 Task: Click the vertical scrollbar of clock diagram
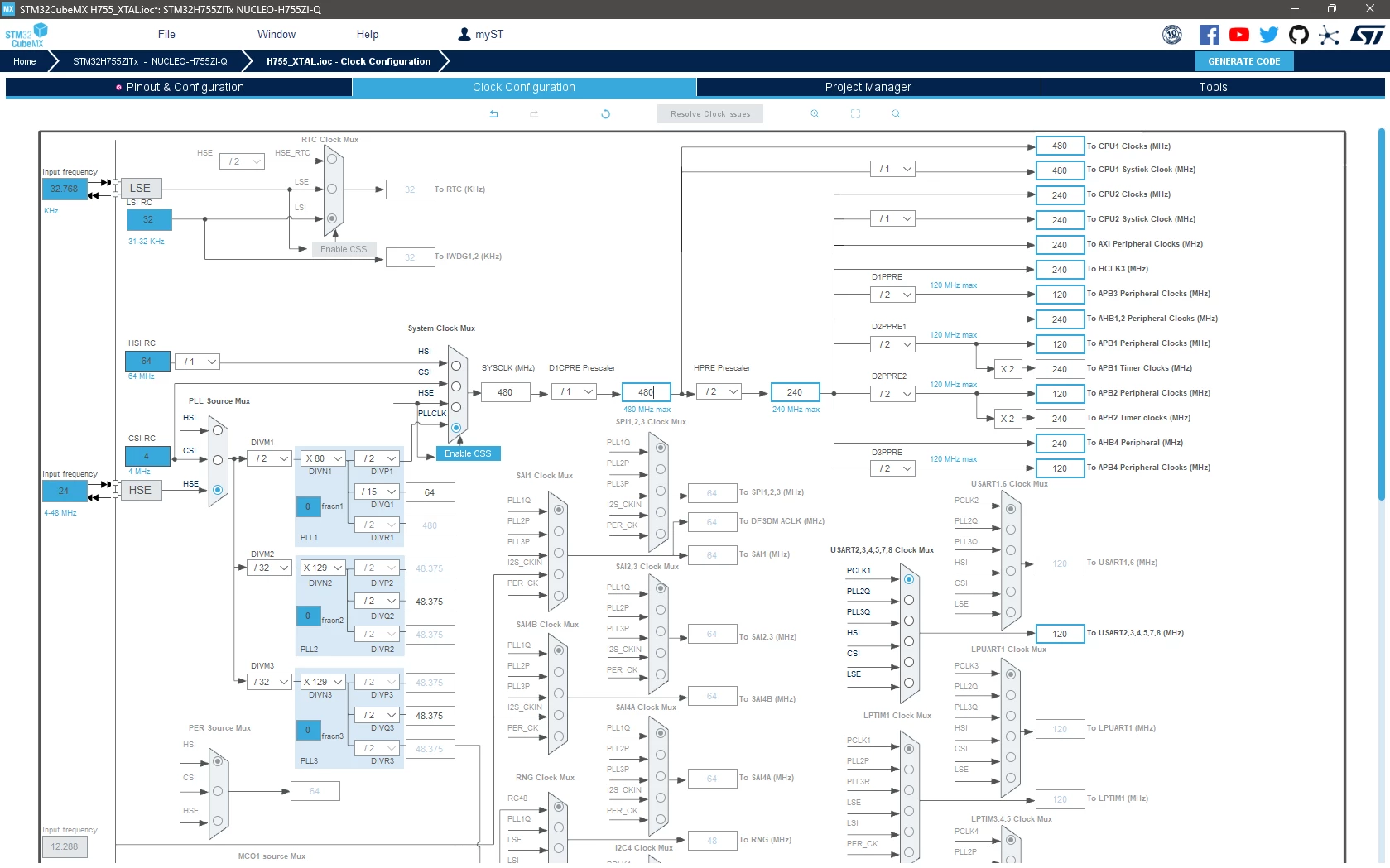[1381, 314]
